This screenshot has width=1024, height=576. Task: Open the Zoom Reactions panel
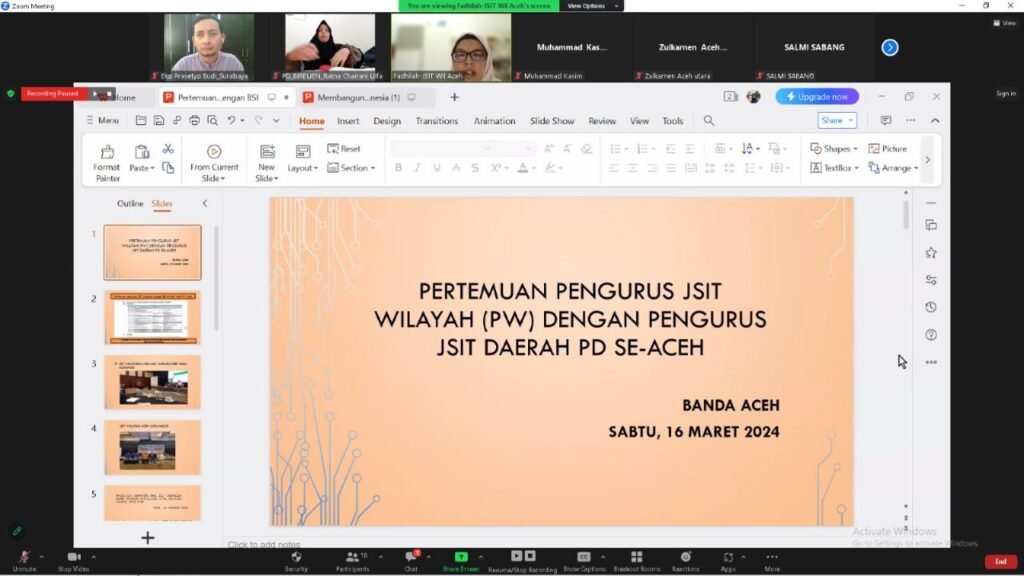point(685,561)
